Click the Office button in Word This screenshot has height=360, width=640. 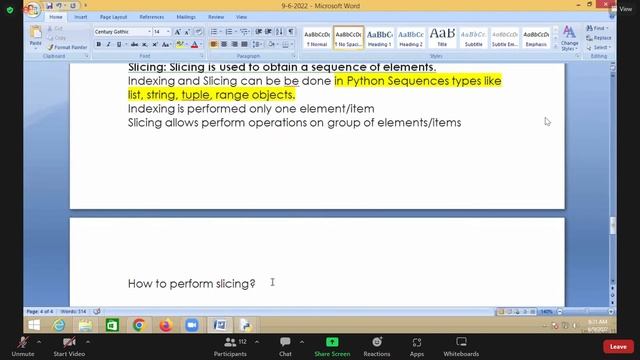[x=33, y=9]
